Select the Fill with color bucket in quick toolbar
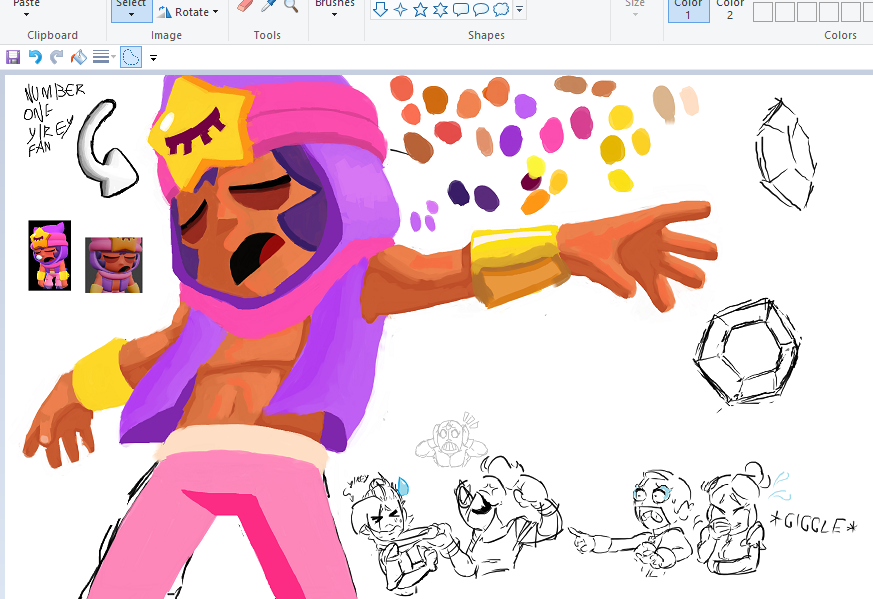The height and width of the screenshot is (599, 873). tap(79, 57)
